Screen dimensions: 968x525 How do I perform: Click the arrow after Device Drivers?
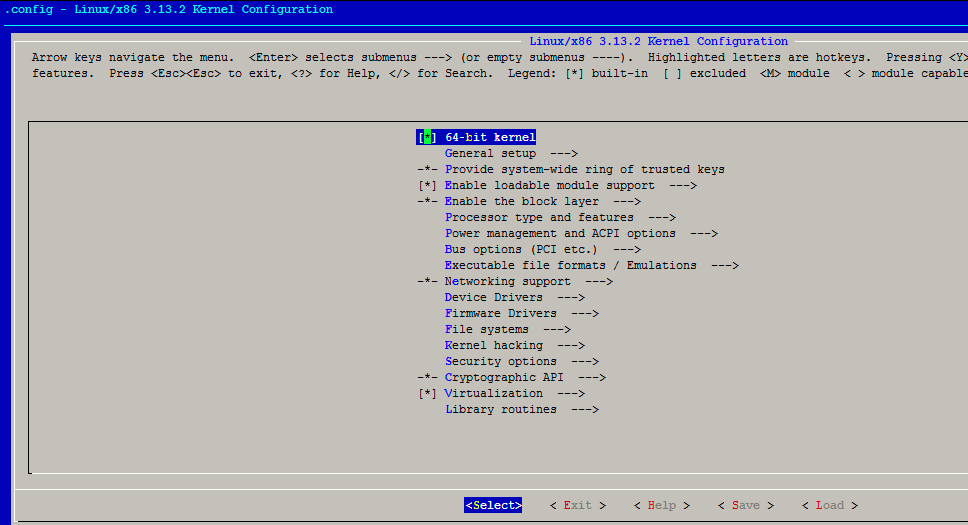(570, 297)
